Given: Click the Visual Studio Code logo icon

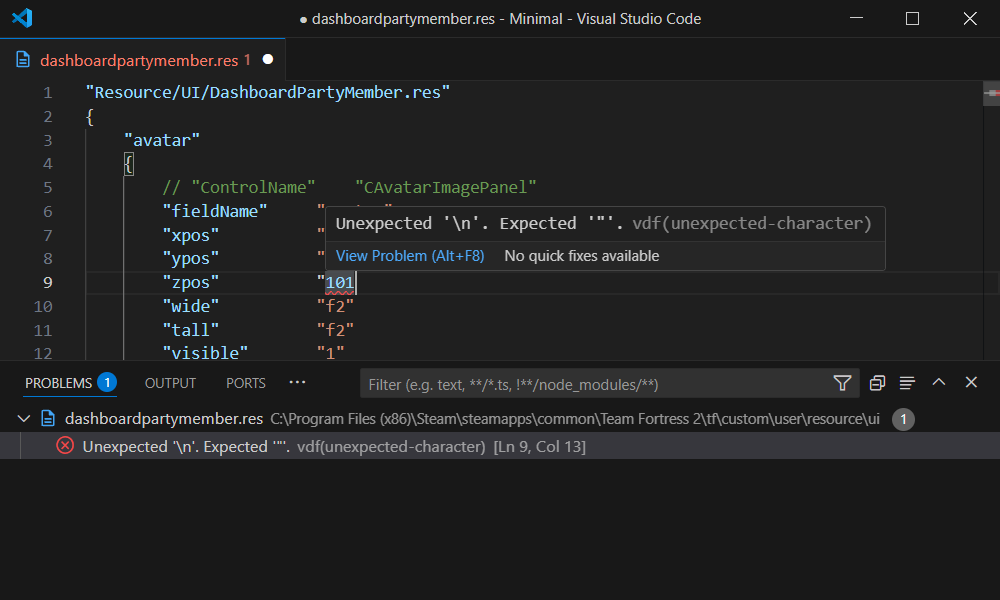Looking at the screenshot, I should [x=22, y=18].
